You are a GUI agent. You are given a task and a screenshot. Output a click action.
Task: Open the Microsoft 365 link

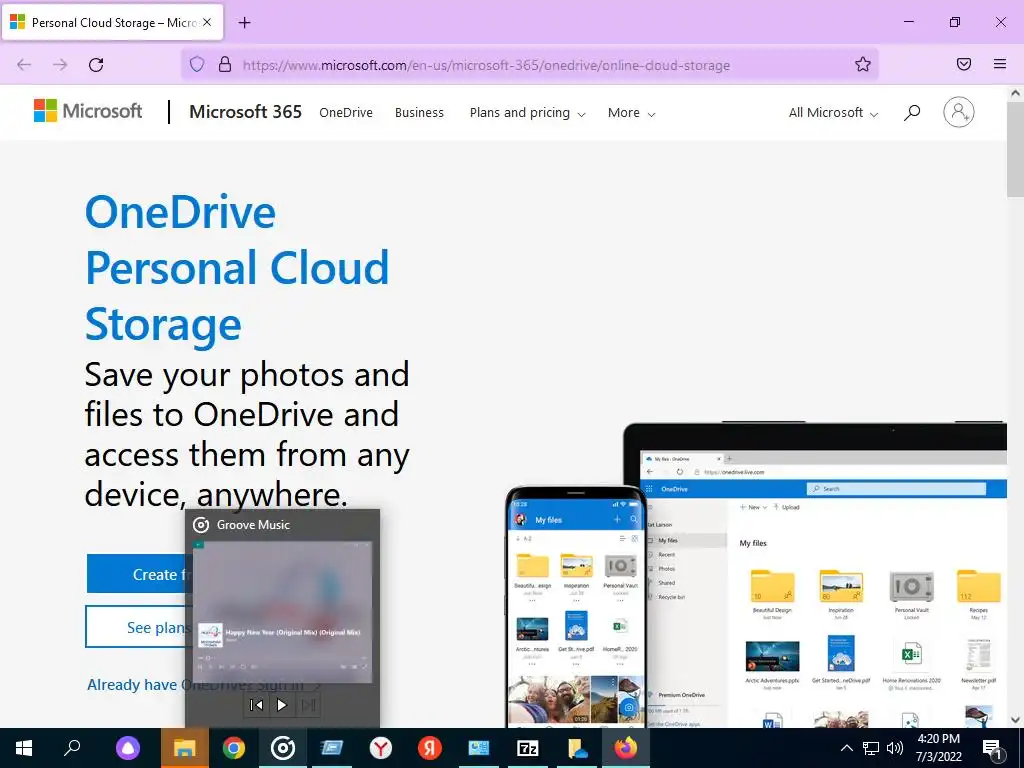[246, 112]
